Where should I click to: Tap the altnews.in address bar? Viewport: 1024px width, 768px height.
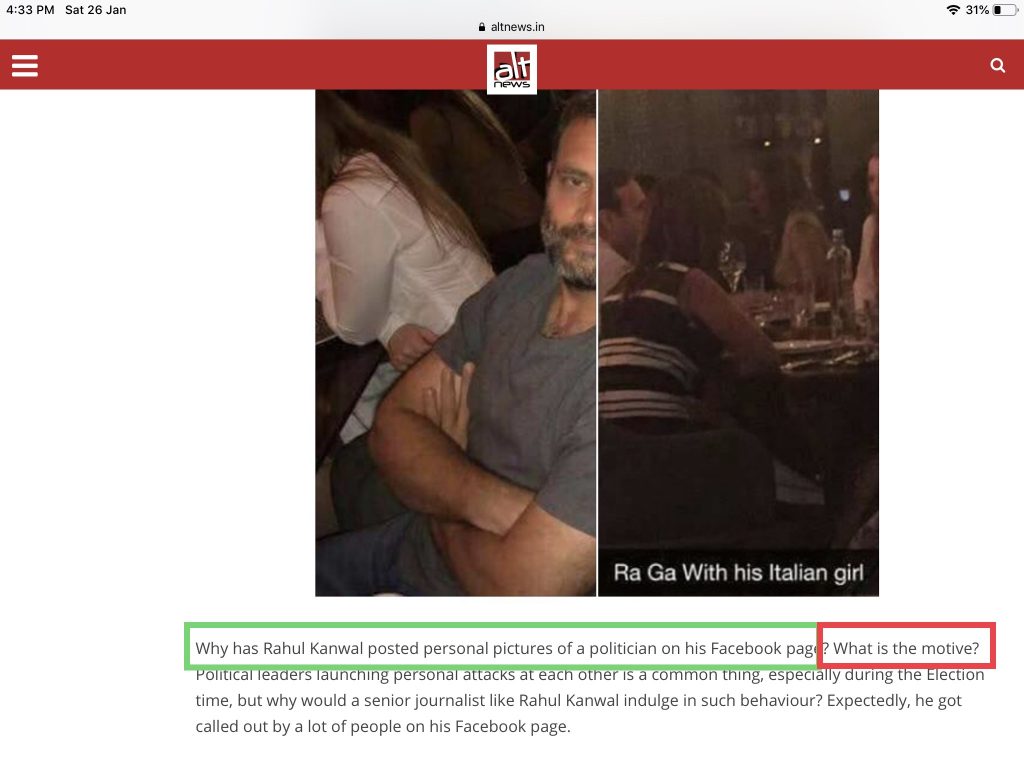pos(512,27)
